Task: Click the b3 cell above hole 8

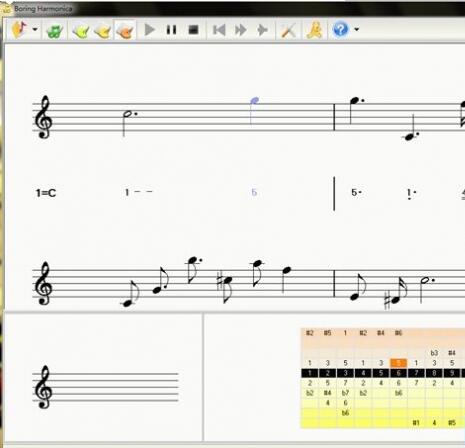Action: [434, 353]
